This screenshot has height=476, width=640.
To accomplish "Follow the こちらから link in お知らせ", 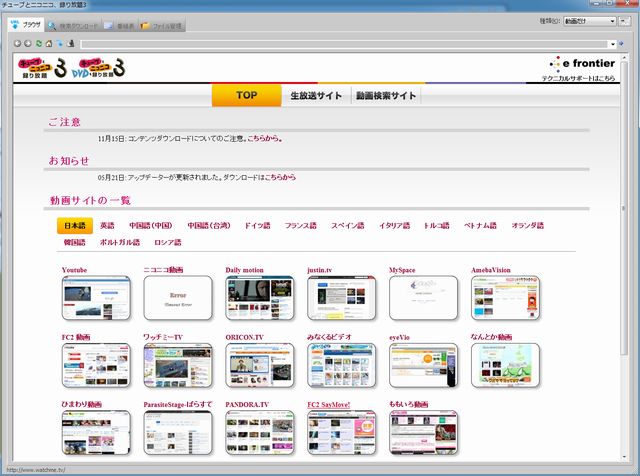I will click(x=280, y=177).
